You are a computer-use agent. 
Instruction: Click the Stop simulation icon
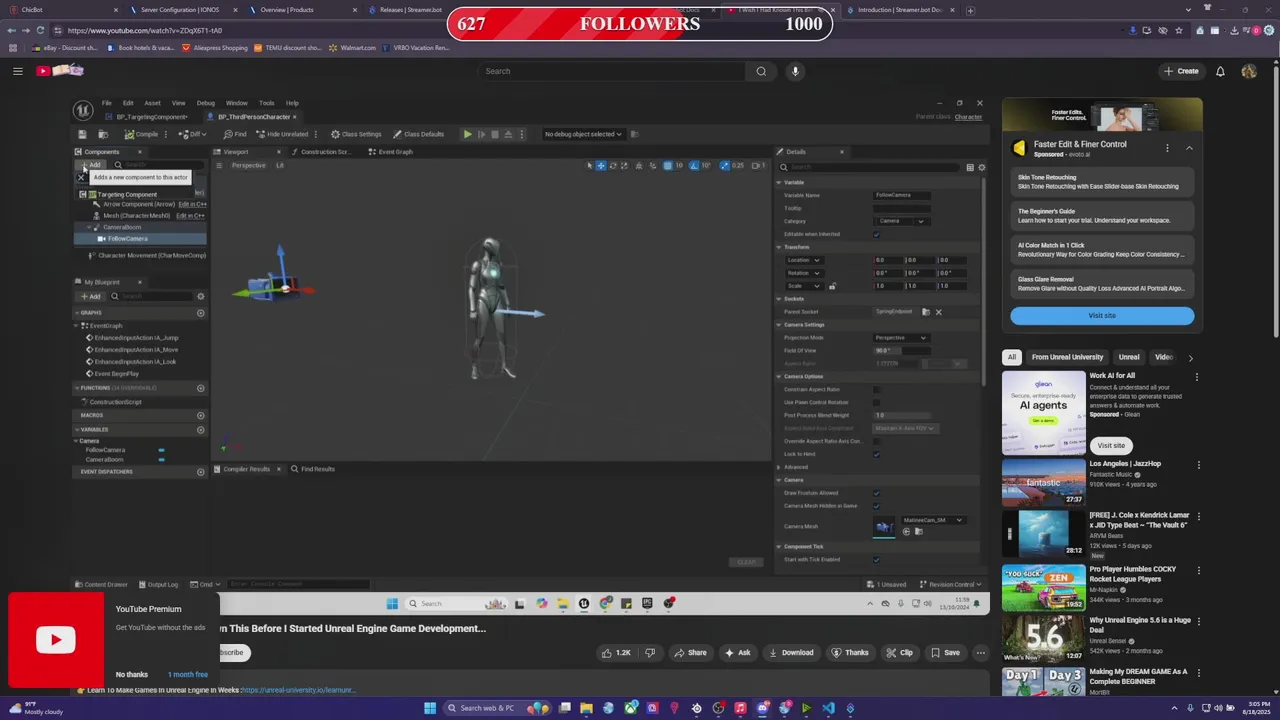[495, 134]
